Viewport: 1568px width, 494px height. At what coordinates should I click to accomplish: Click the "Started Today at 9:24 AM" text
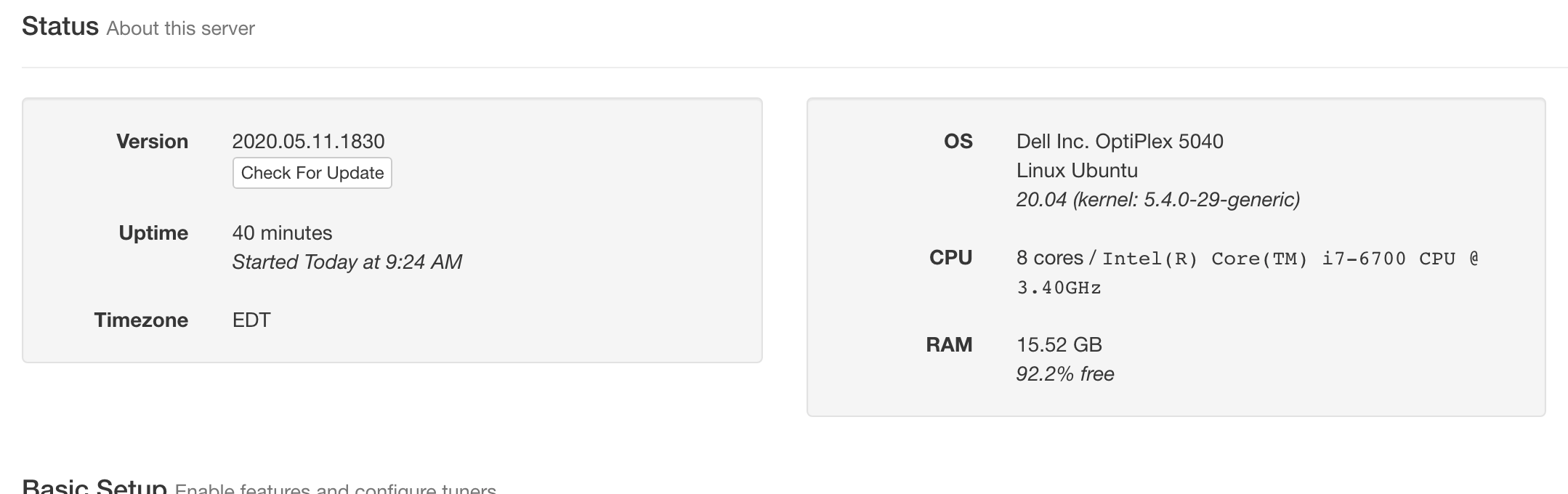tap(347, 262)
